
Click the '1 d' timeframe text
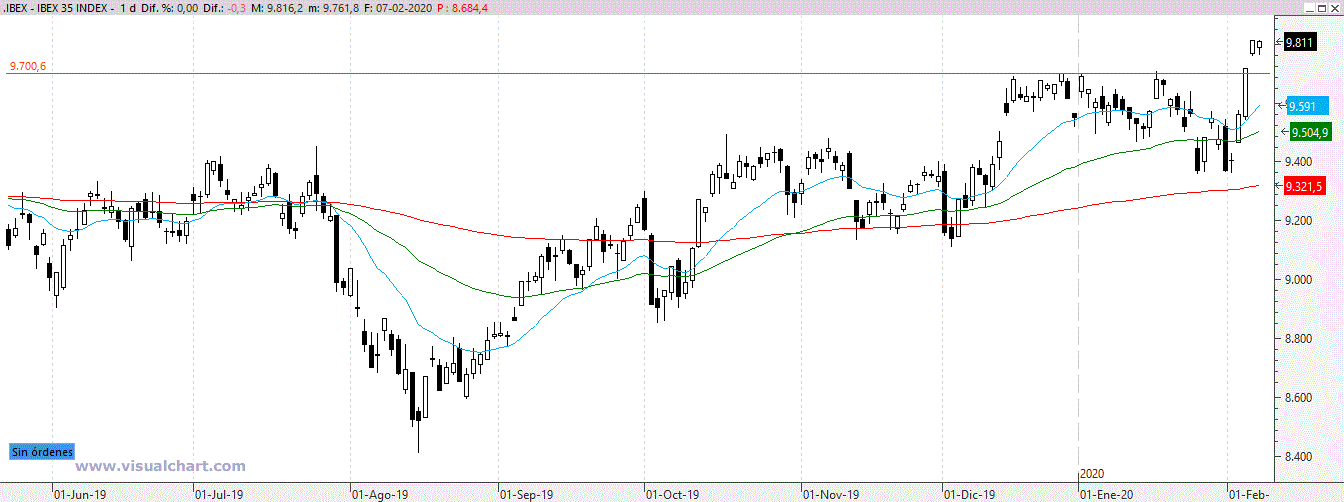tap(127, 8)
